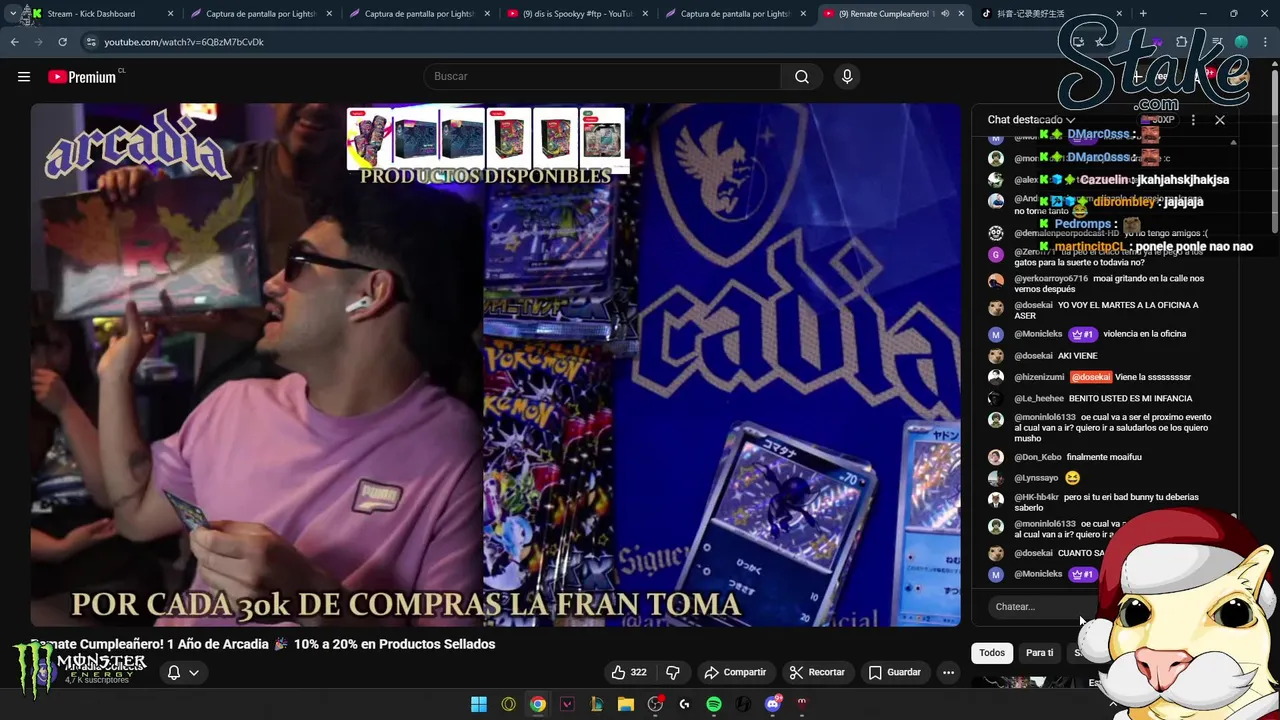Launch League of Legends from taskbar
Image resolution: width=1280 pixels, height=720 pixels.
pos(597,704)
